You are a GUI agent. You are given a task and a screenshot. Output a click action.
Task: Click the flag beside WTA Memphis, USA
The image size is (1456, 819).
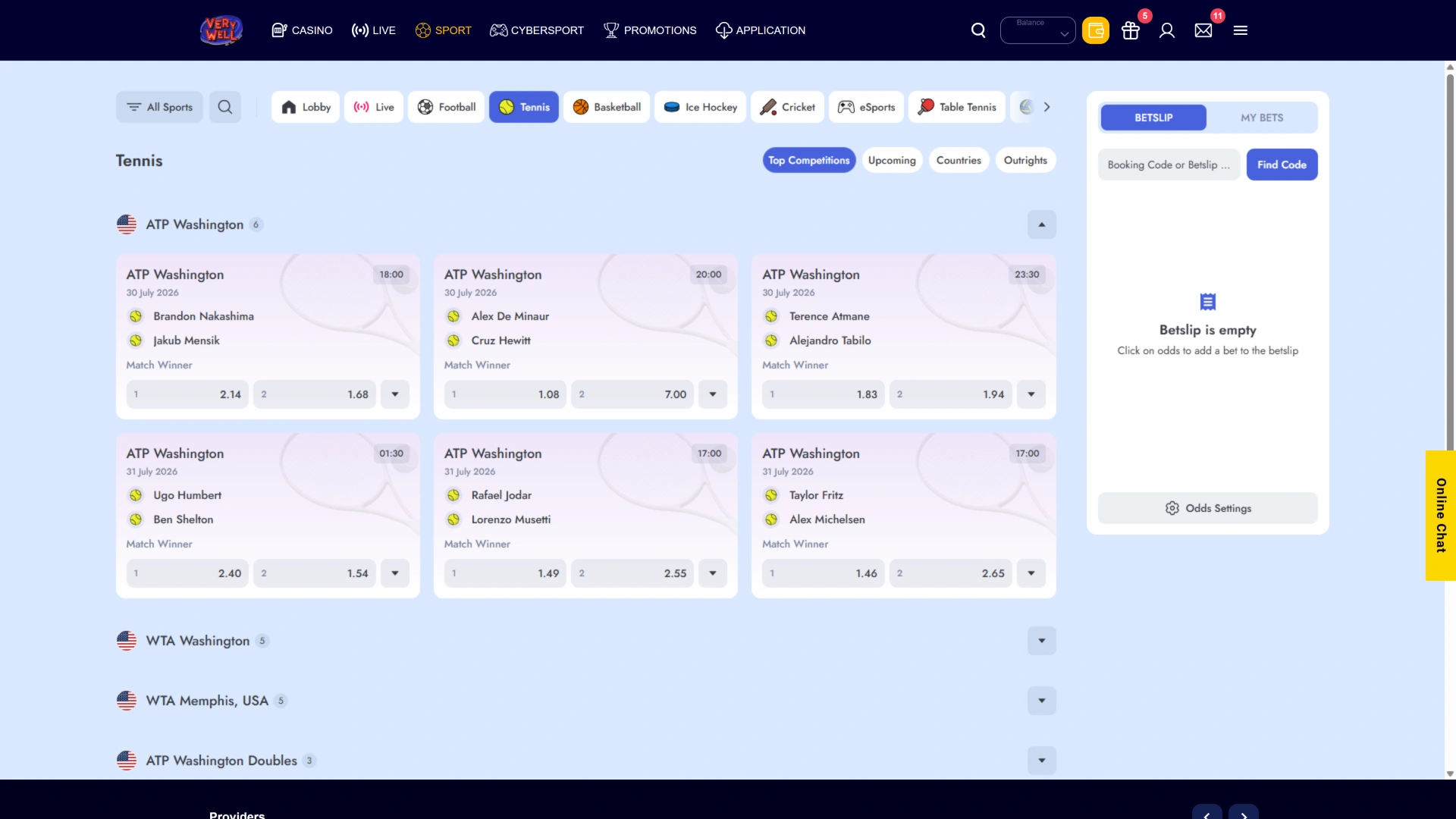coord(127,701)
